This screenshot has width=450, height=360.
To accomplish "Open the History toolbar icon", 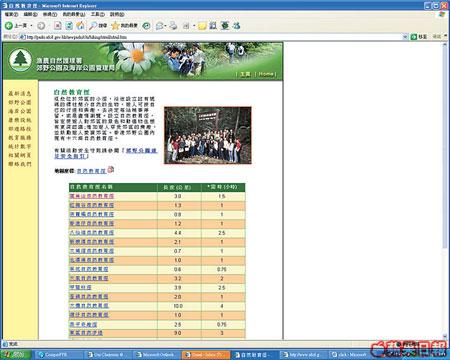I will pyautogui.click(x=146, y=26).
